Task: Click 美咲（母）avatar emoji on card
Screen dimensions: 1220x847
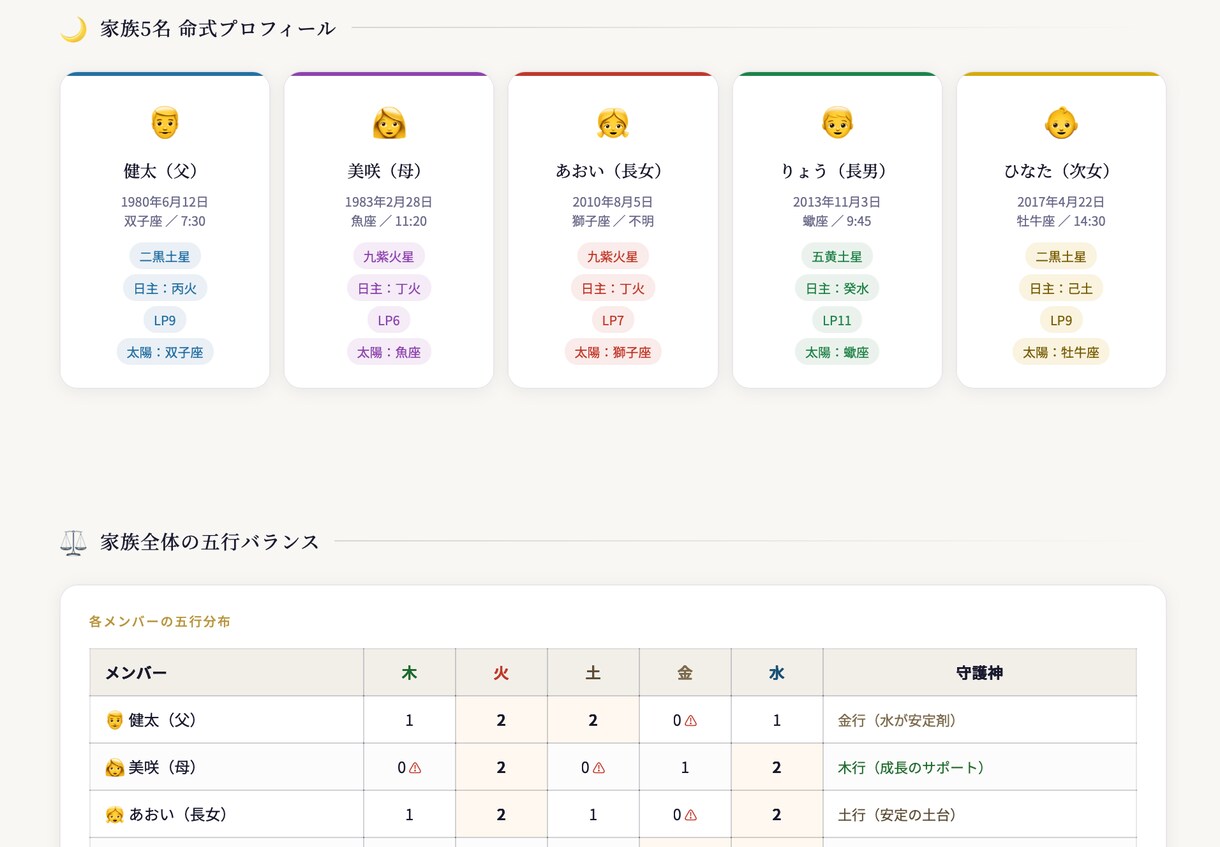Action: click(389, 123)
